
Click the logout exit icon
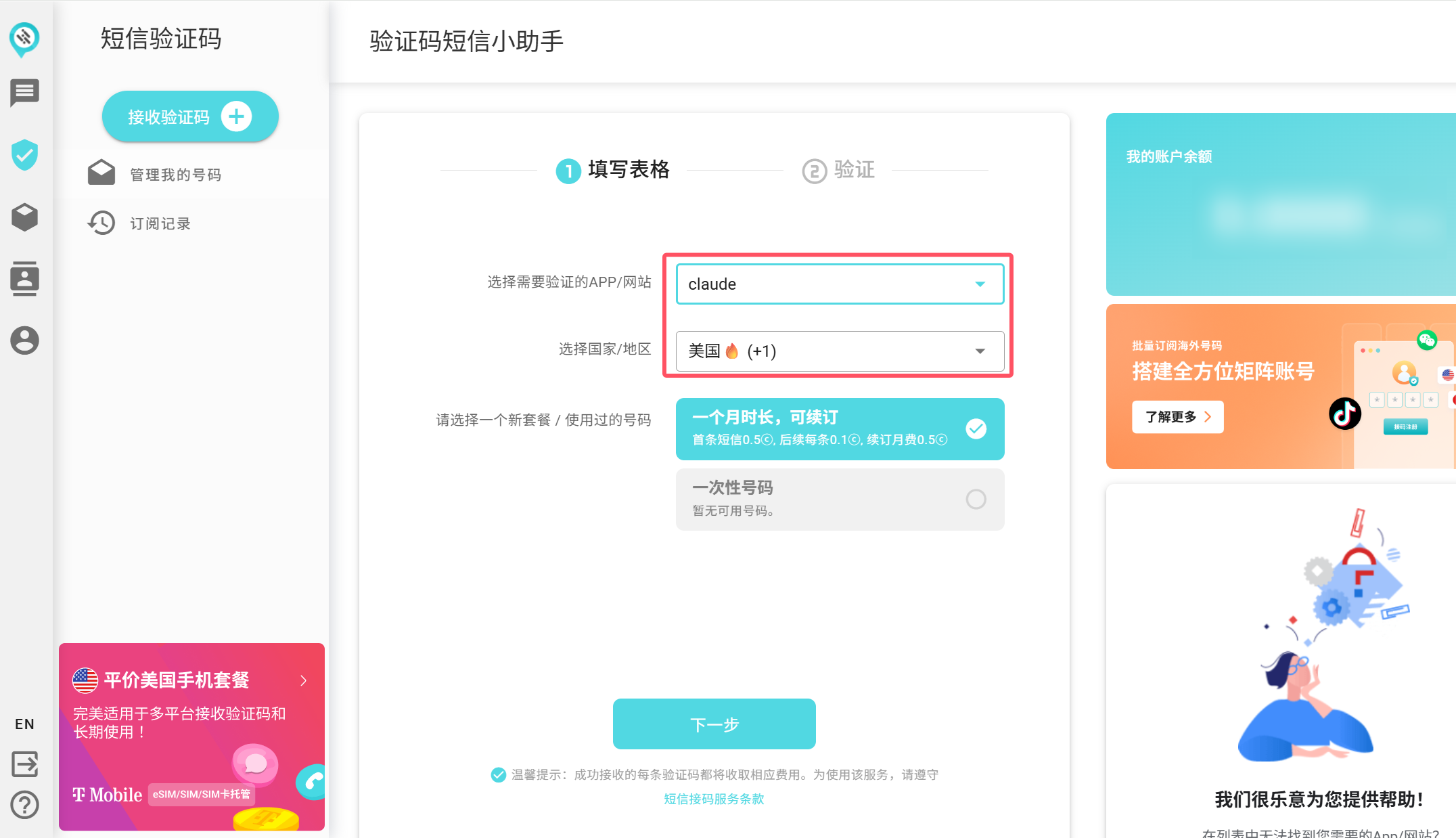pos(25,764)
